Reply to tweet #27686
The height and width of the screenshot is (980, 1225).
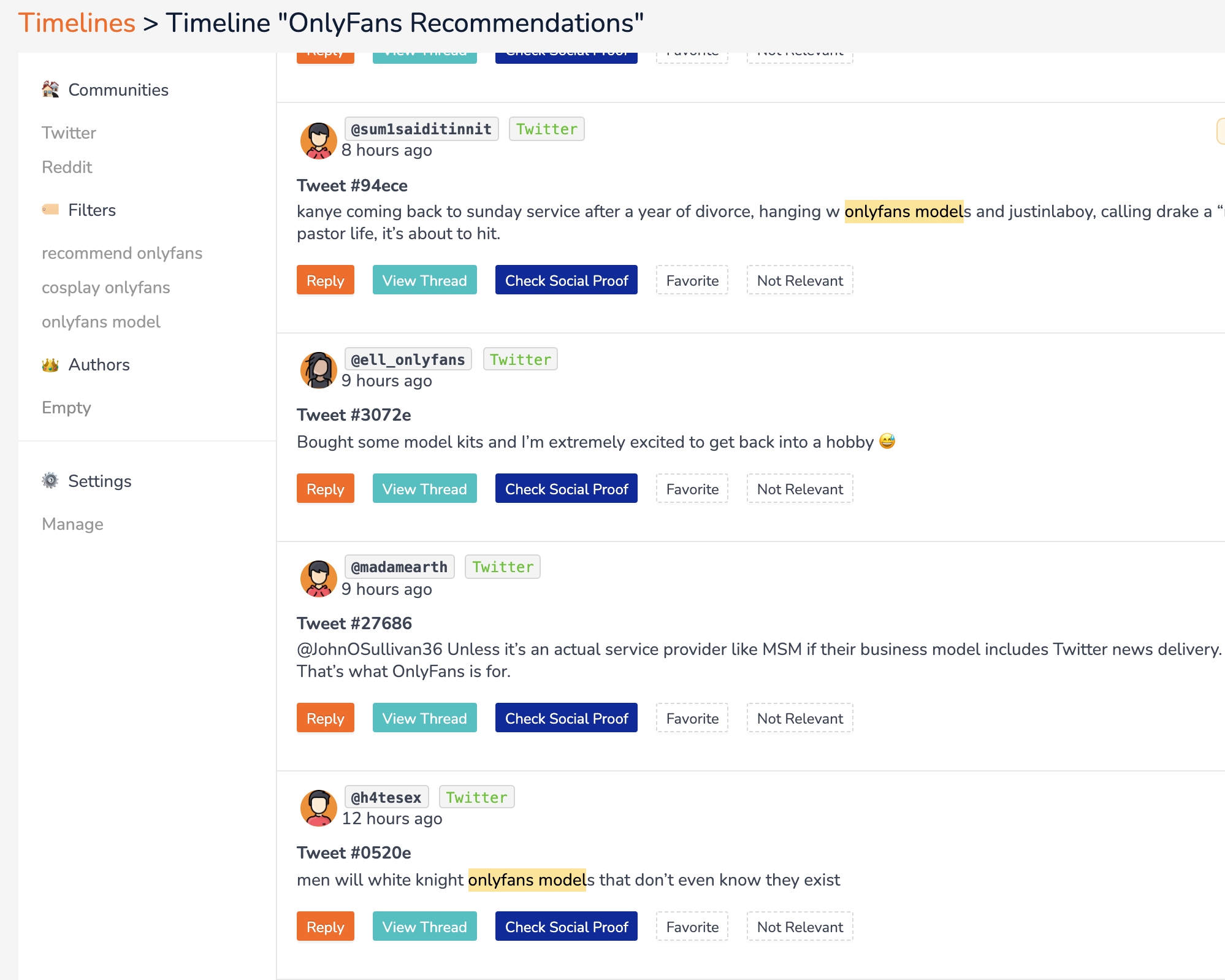(x=326, y=718)
